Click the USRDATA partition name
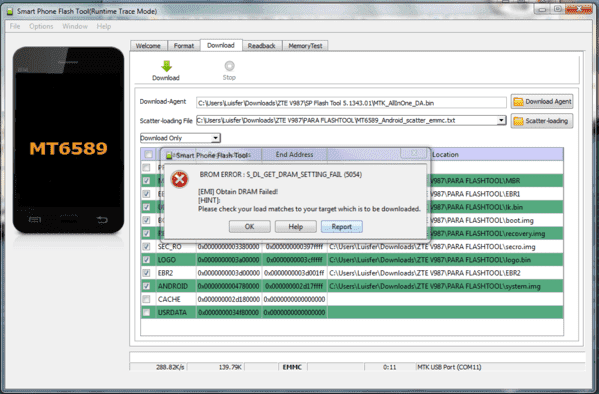This screenshot has width=599, height=394. tap(172, 312)
